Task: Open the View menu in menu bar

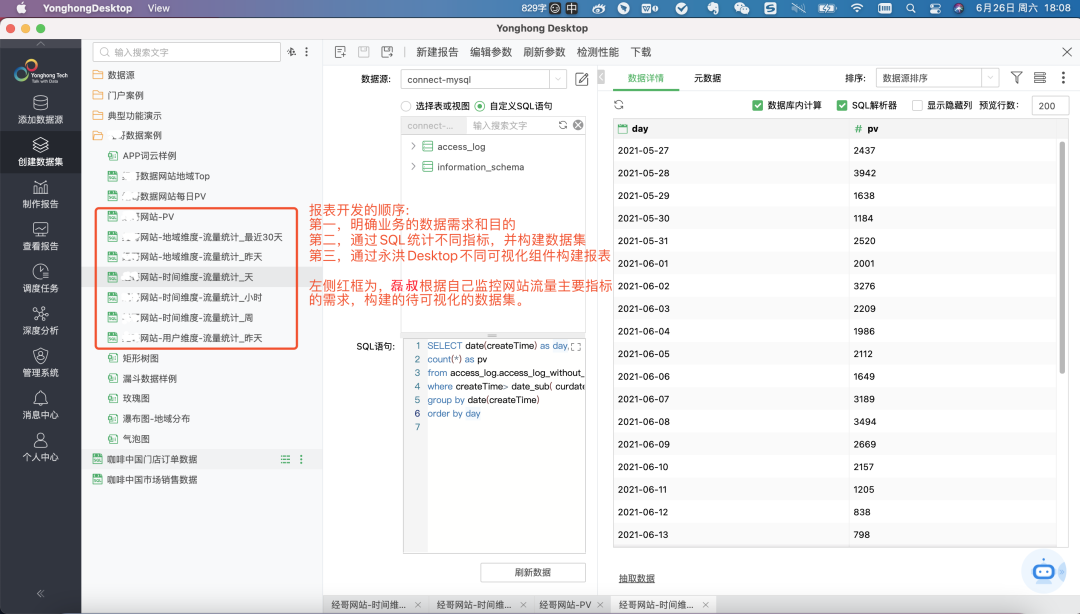Action: coord(158,8)
